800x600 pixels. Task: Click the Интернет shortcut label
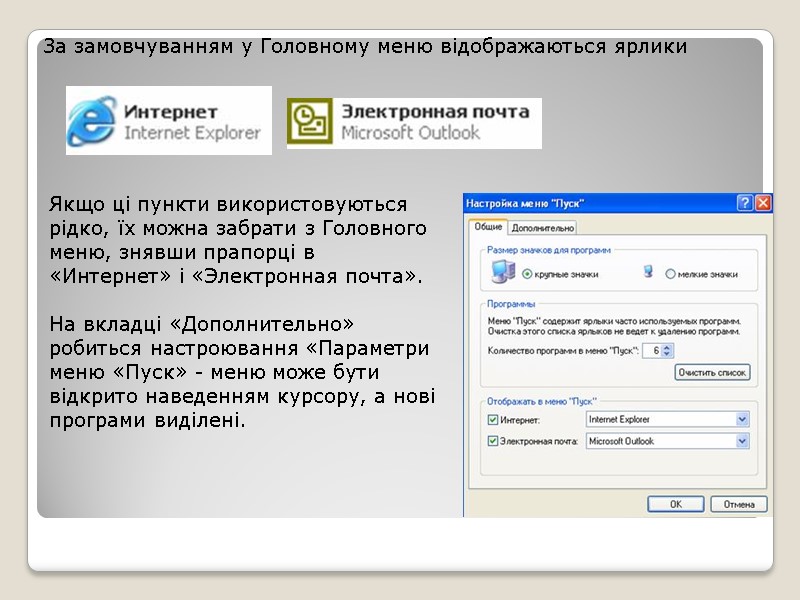point(171,112)
